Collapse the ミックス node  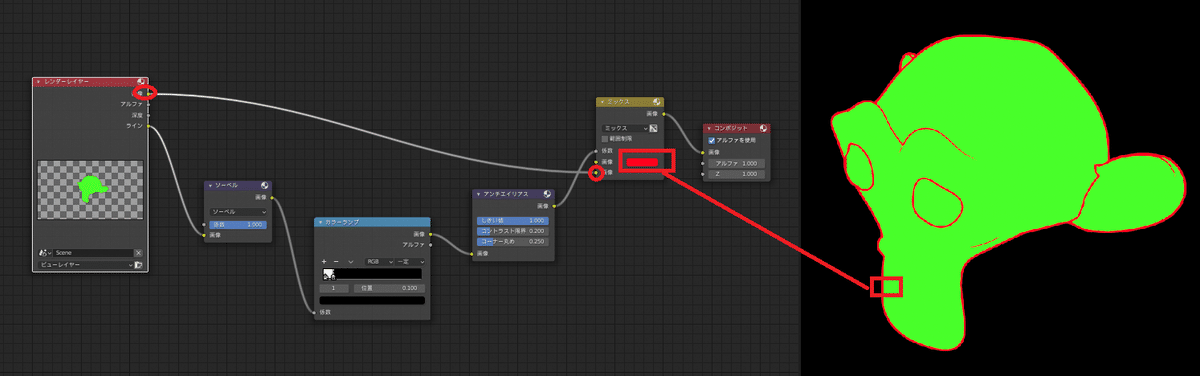coord(602,102)
